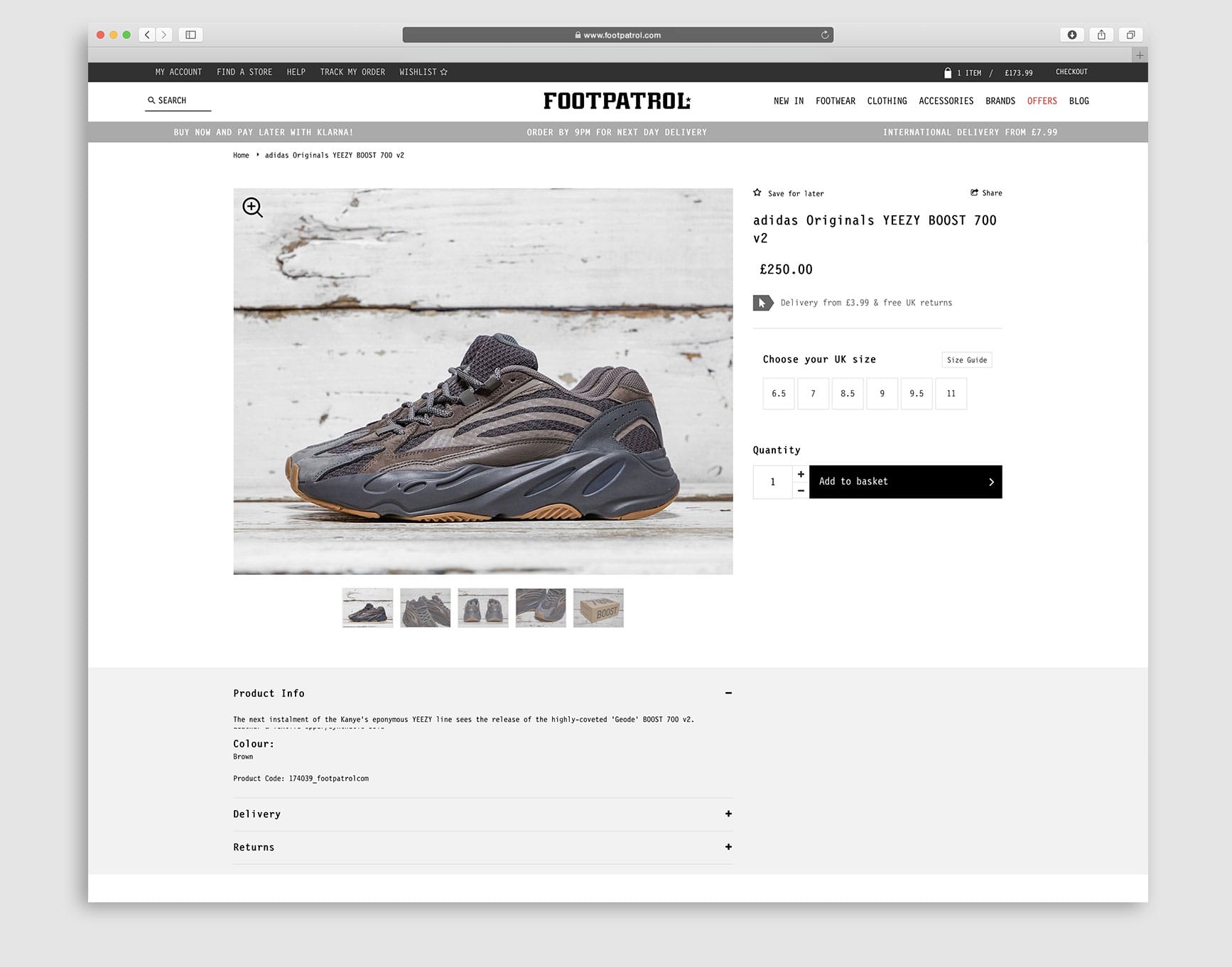Show all tabs overview icon
Screen dimensions: 1232x967
(x=1130, y=35)
